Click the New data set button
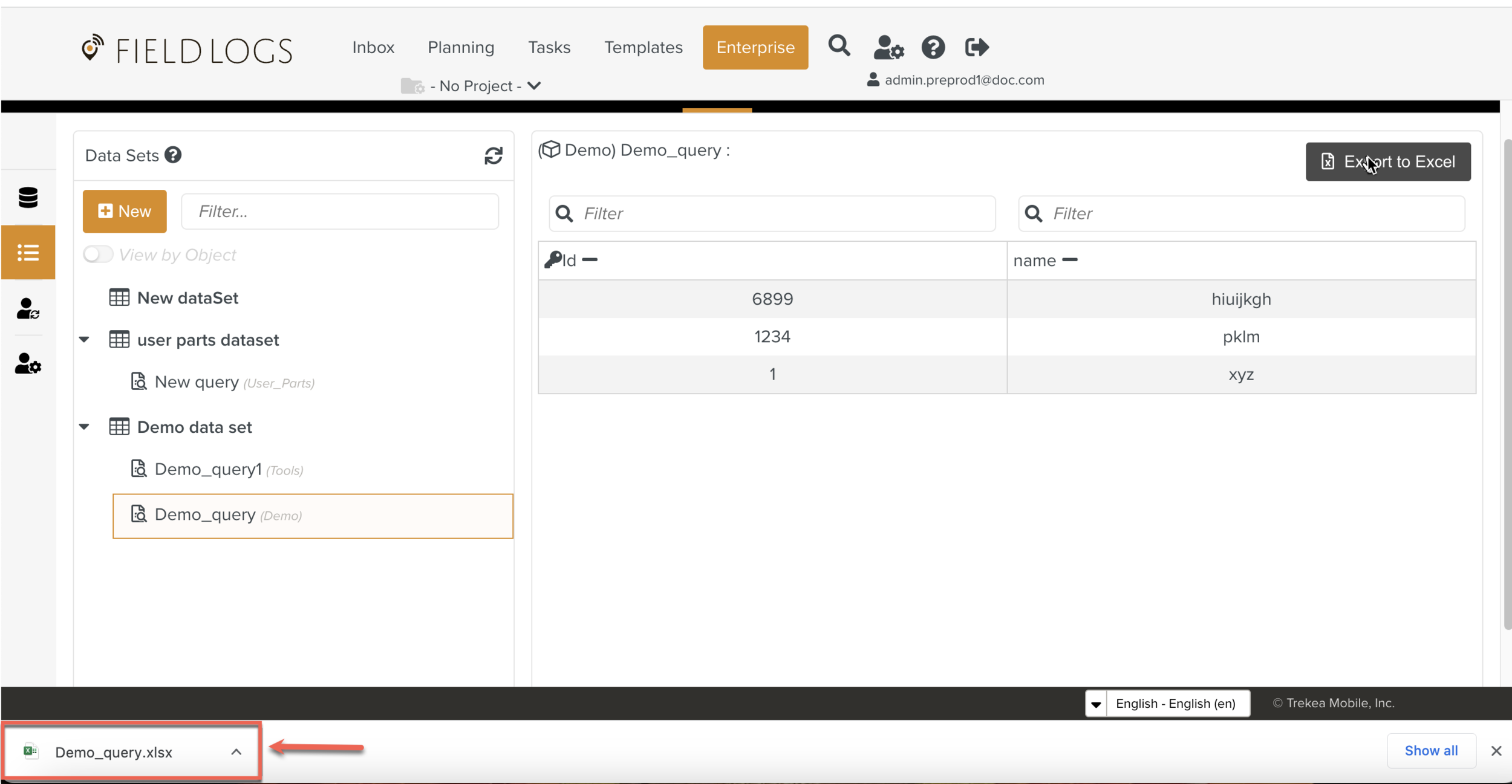Image resolution: width=1512 pixels, height=784 pixels. coord(125,211)
